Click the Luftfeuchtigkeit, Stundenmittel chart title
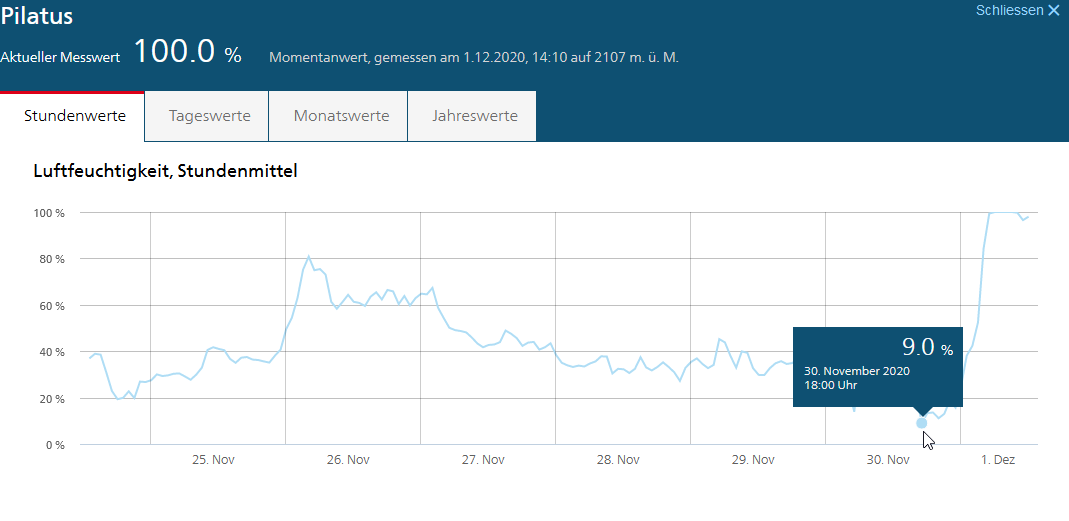This screenshot has width=1069, height=521. tap(165, 171)
